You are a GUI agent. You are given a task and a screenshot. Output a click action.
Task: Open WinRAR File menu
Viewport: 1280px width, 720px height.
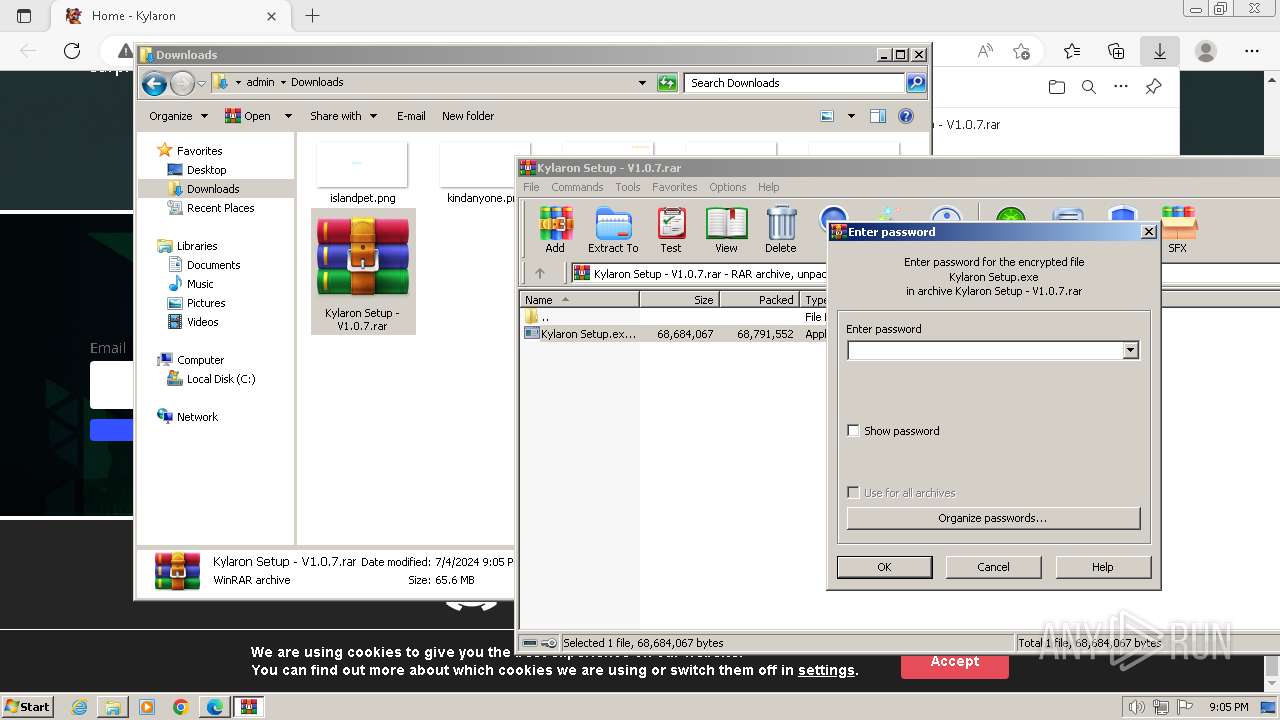click(x=531, y=187)
